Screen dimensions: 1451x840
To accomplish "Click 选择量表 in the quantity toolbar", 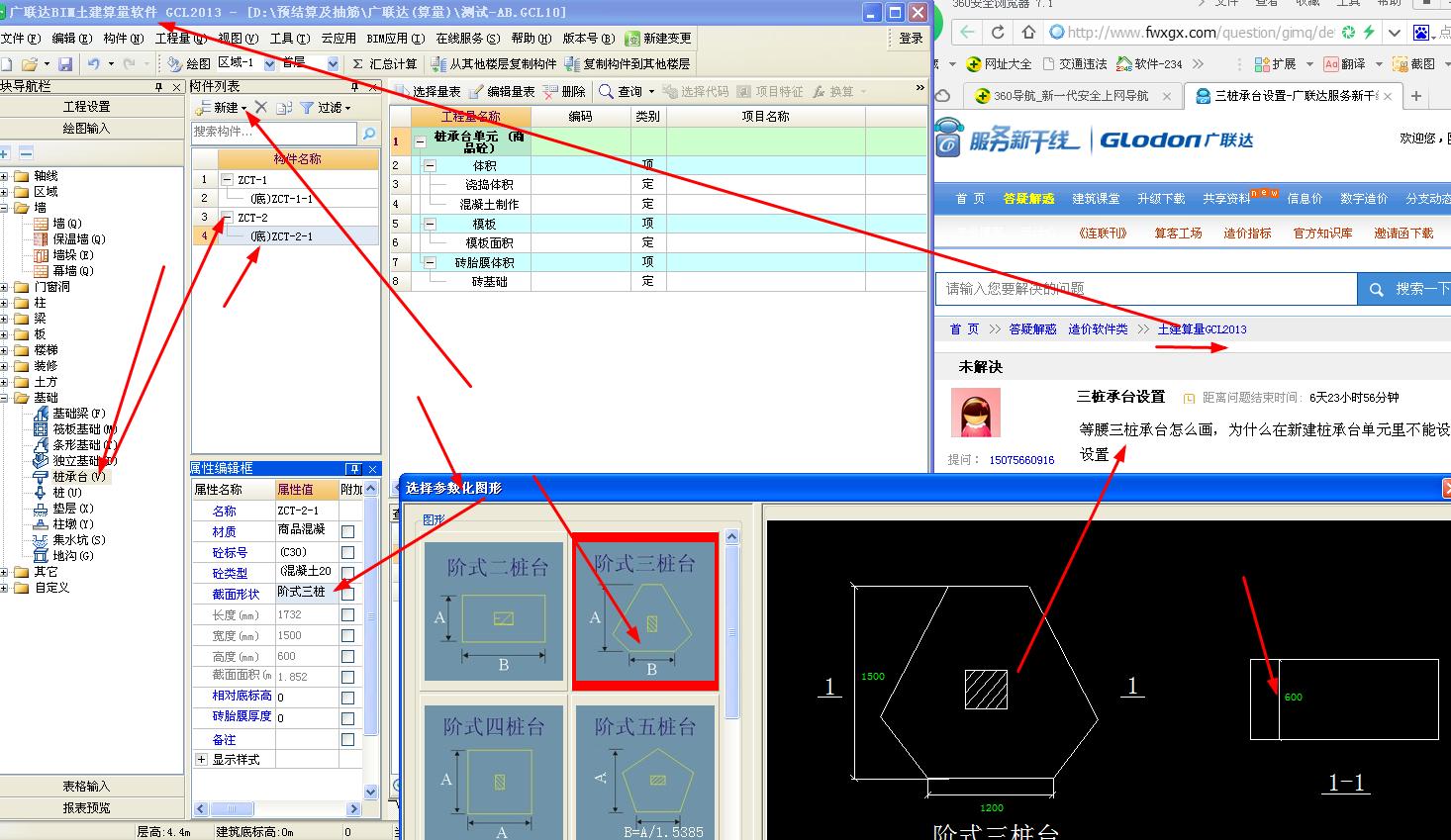I will (428, 91).
